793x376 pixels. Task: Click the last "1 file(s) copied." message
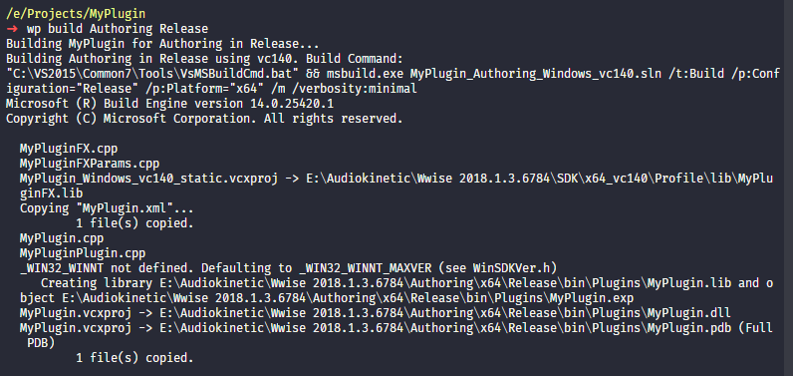(135, 358)
